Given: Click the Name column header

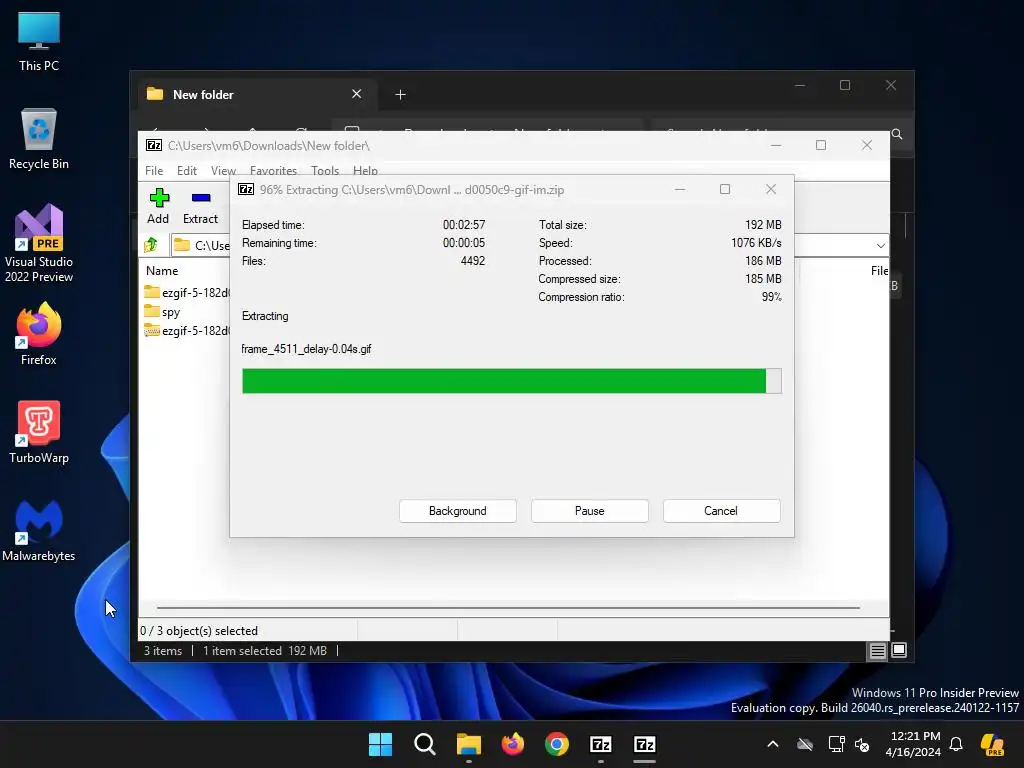Looking at the screenshot, I should tap(162, 270).
